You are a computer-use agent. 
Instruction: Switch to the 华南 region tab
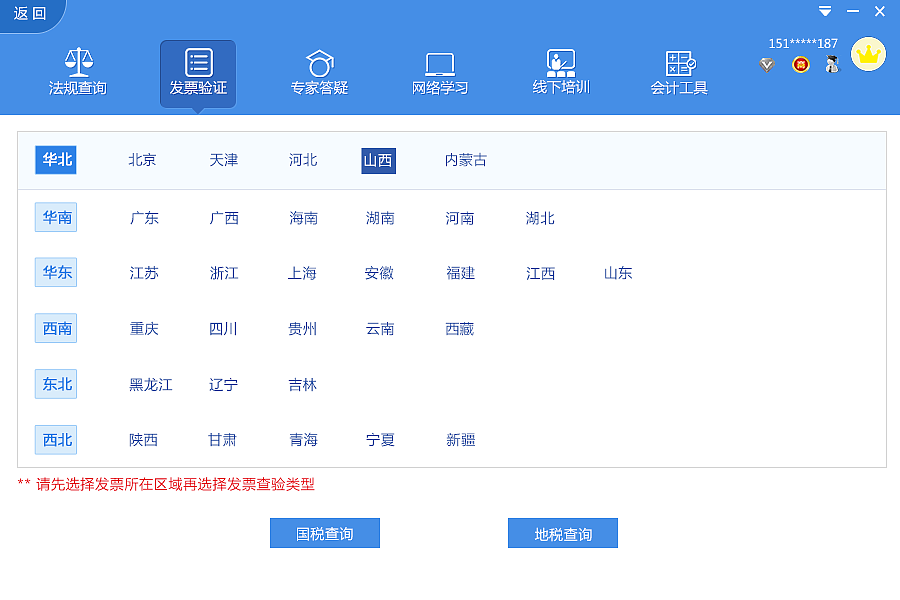point(56,216)
